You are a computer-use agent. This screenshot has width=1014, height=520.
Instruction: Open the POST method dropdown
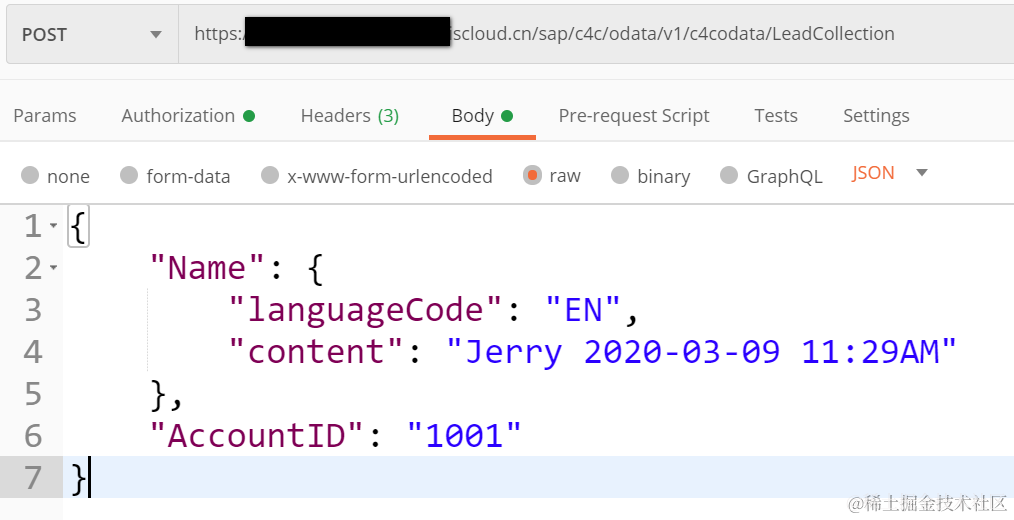pyautogui.click(x=92, y=34)
